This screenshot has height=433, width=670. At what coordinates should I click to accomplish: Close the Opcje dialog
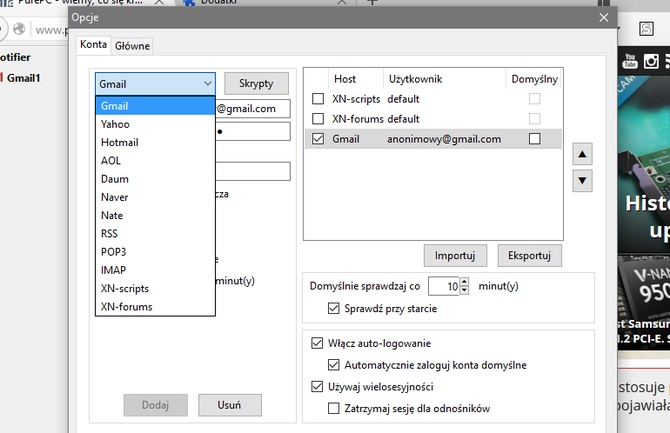tap(603, 18)
